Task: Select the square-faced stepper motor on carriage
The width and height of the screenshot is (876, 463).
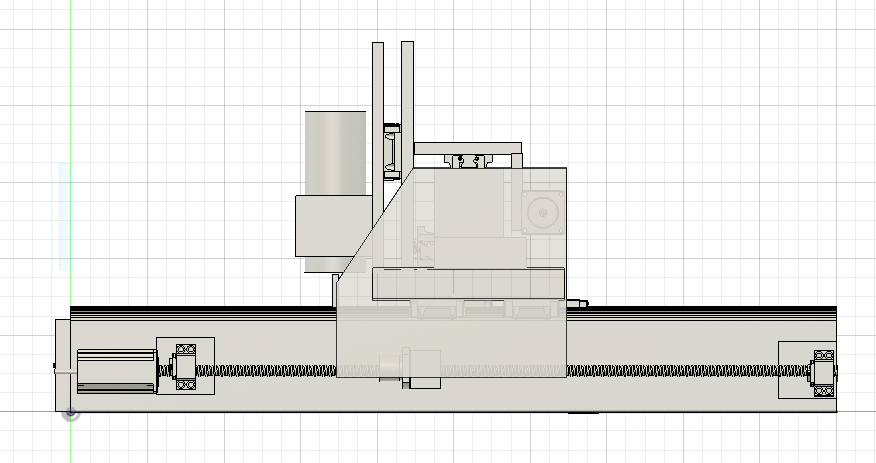Action: (543, 213)
